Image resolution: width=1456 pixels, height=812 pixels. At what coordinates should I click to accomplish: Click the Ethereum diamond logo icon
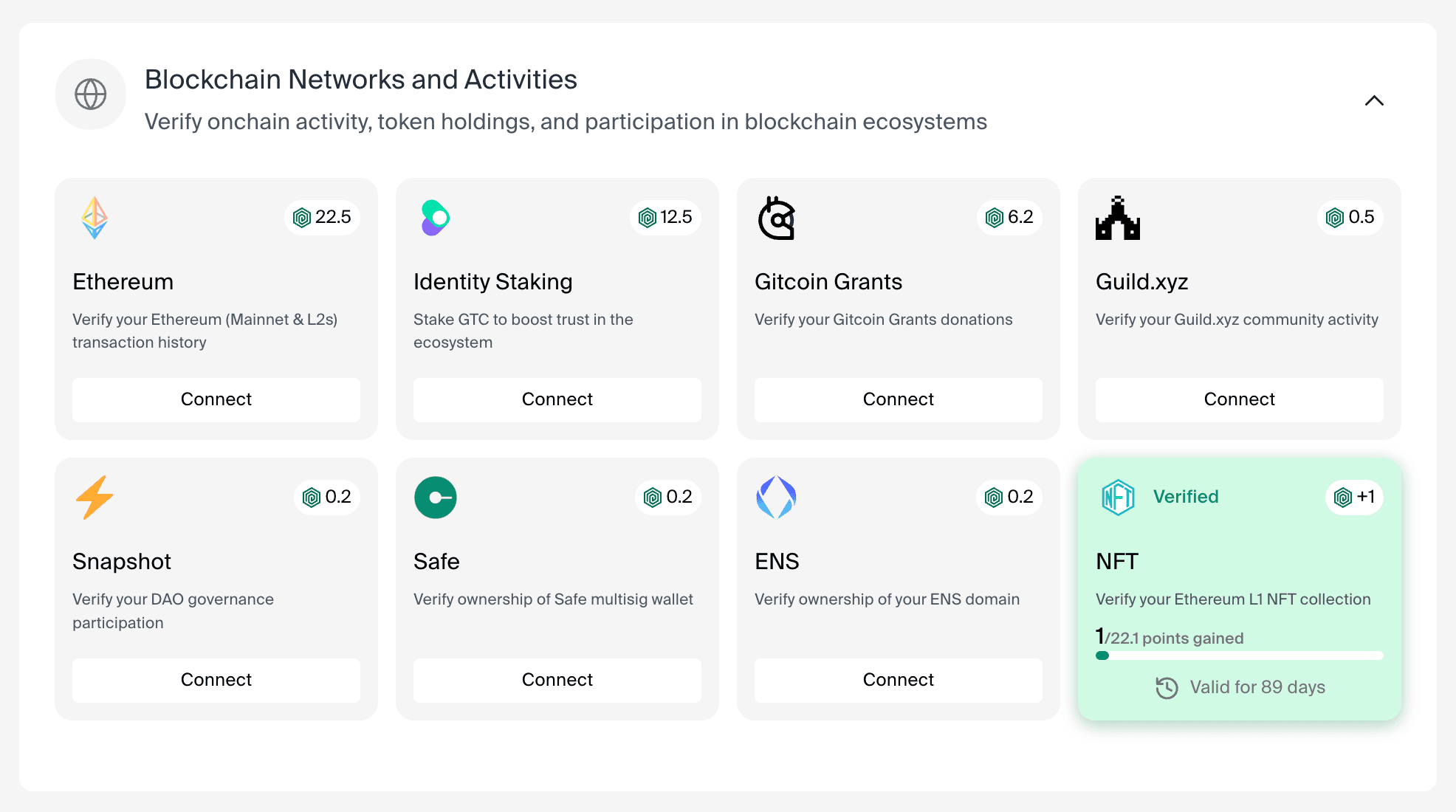pyautogui.click(x=95, y=218)
